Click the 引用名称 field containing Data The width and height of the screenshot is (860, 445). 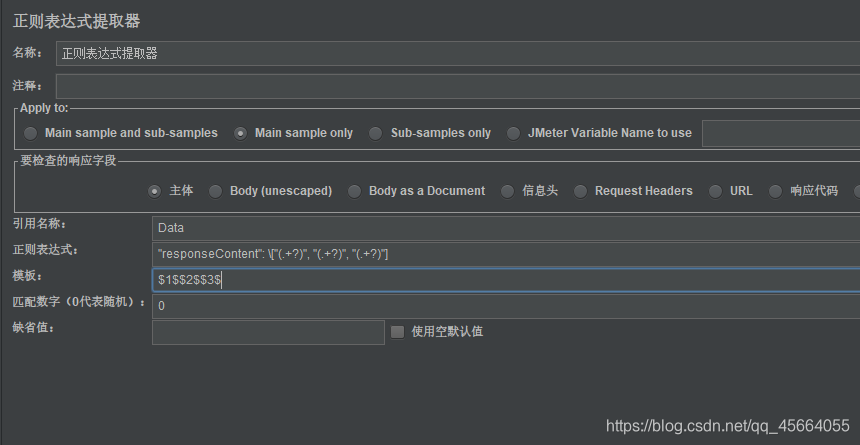point(506,228)
